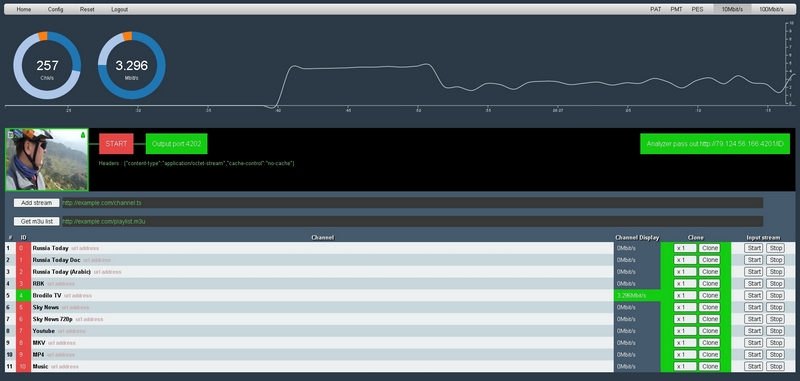Open the Analyzer pass out link

[714, 144]
